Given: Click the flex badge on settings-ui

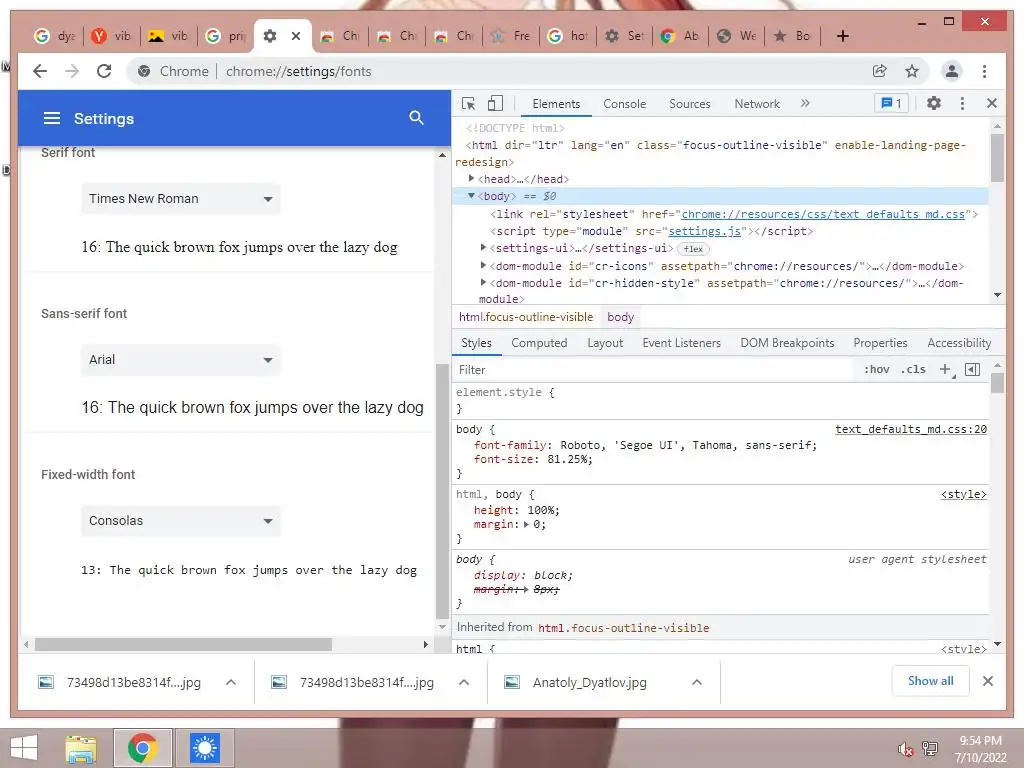Looking at the screenshot, I should coord(693,249).
